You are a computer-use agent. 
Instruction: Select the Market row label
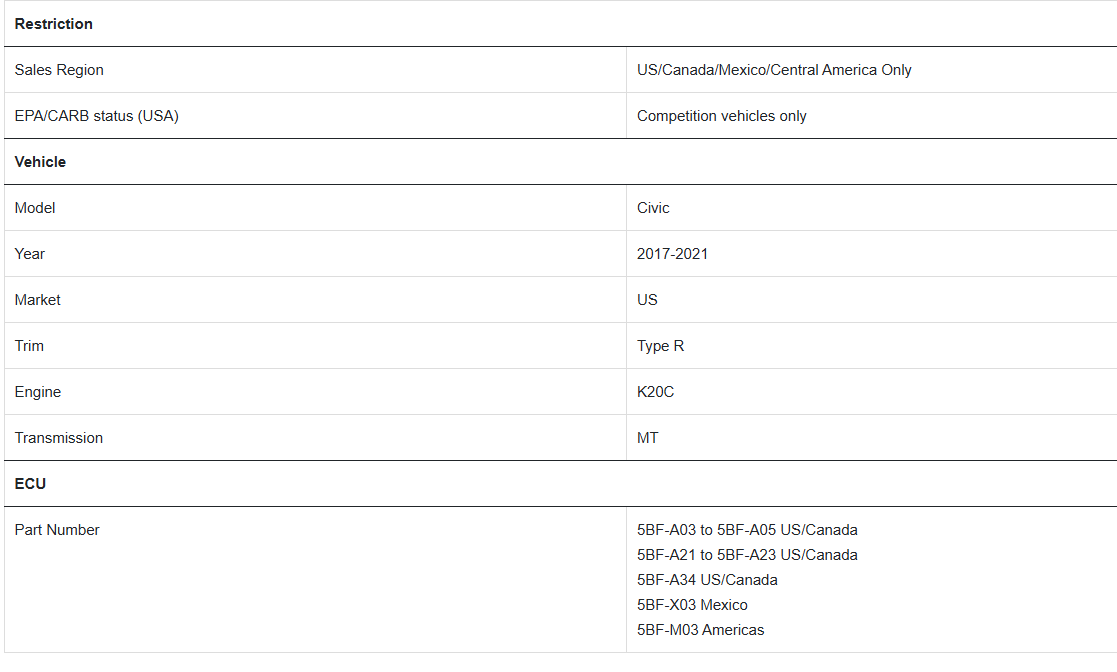(x=37, y=299)
